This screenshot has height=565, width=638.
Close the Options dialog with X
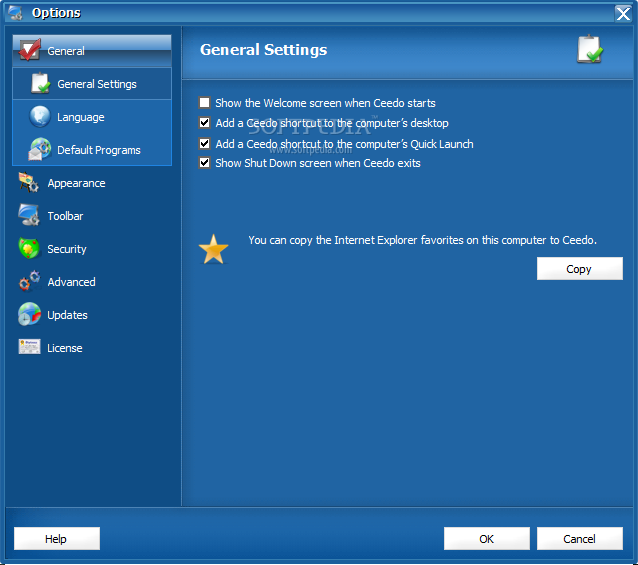[x=623, y=13]
